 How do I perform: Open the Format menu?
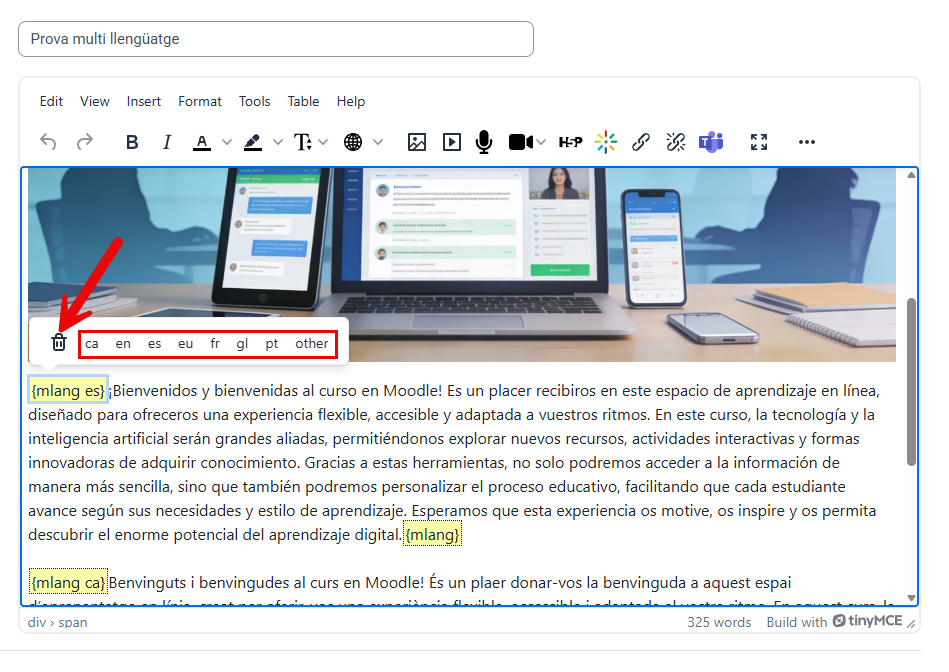click(x=200, y=101)
